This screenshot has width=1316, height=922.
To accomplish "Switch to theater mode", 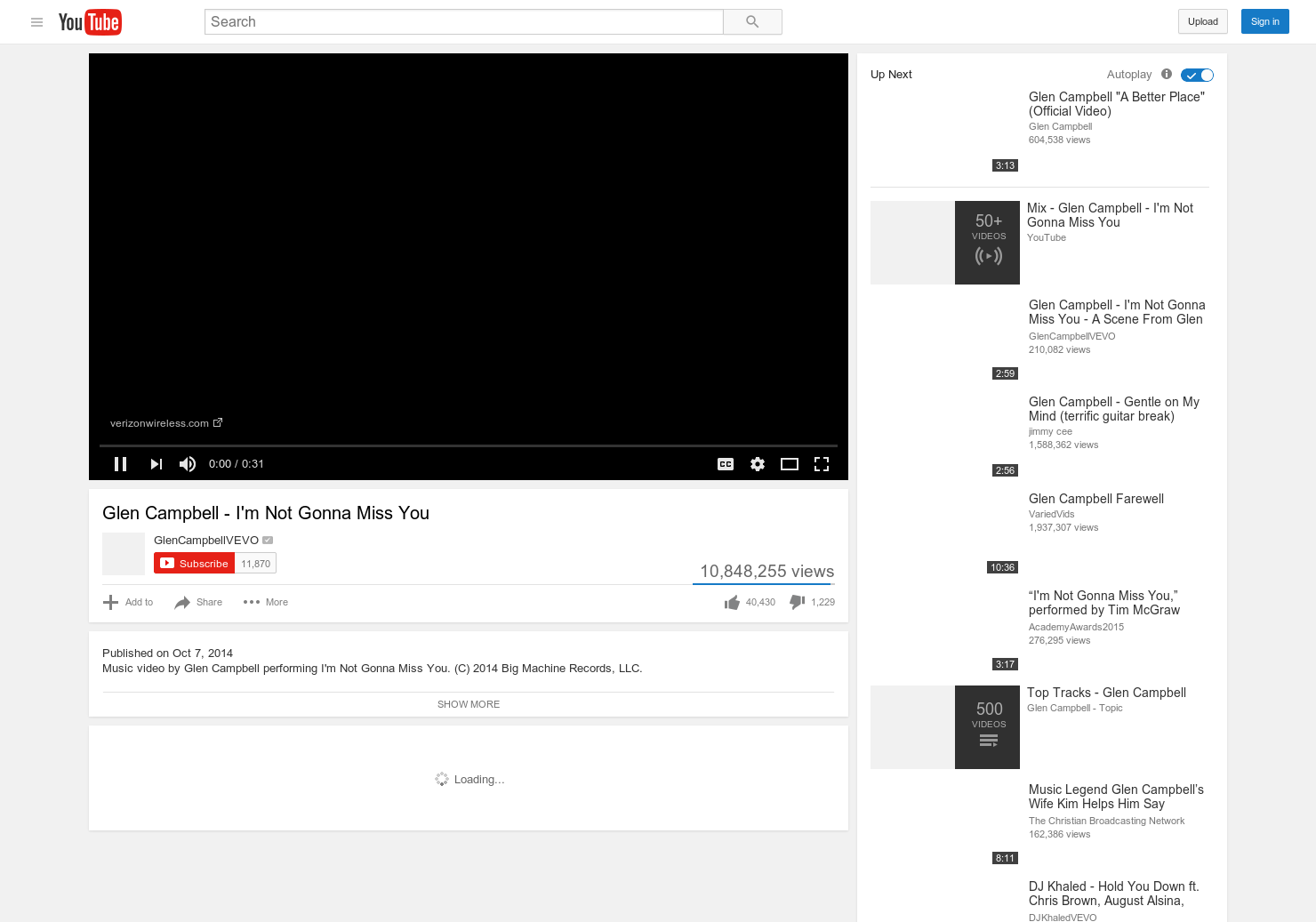I will click(x=790, y=464).
